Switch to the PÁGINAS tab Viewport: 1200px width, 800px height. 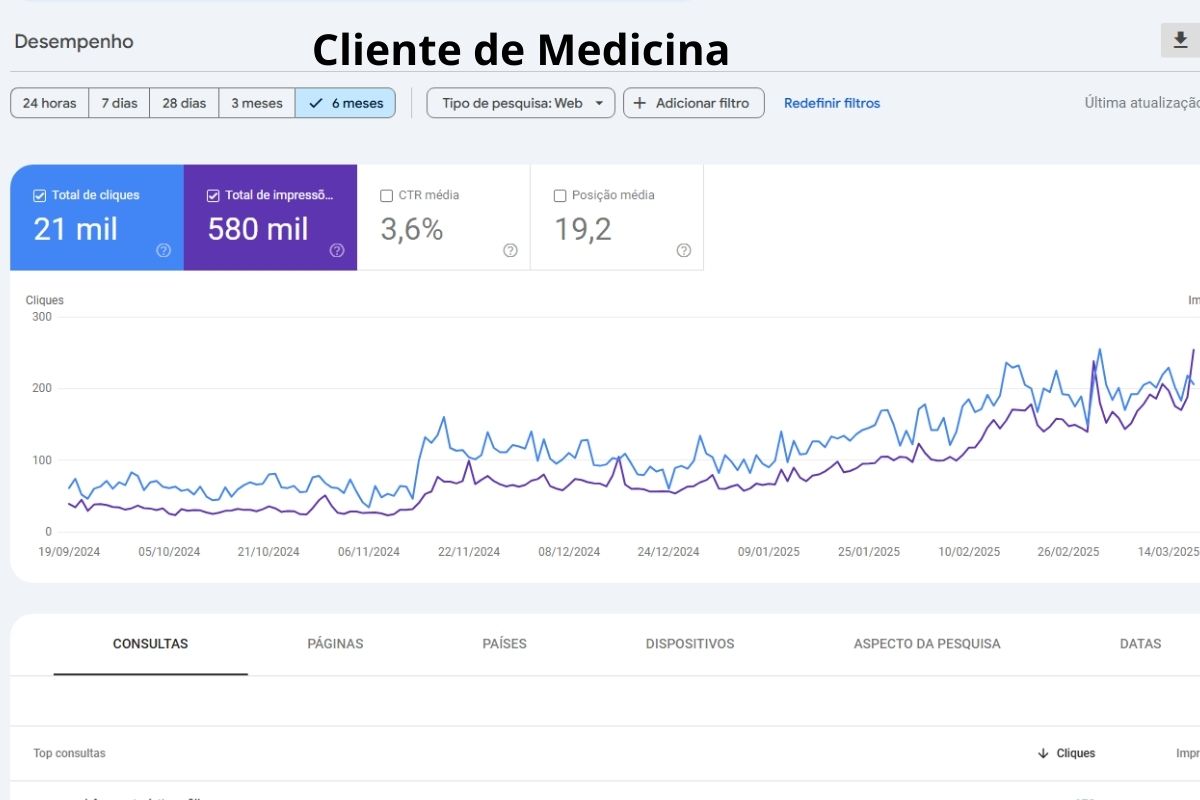click(x=335, y=644)
